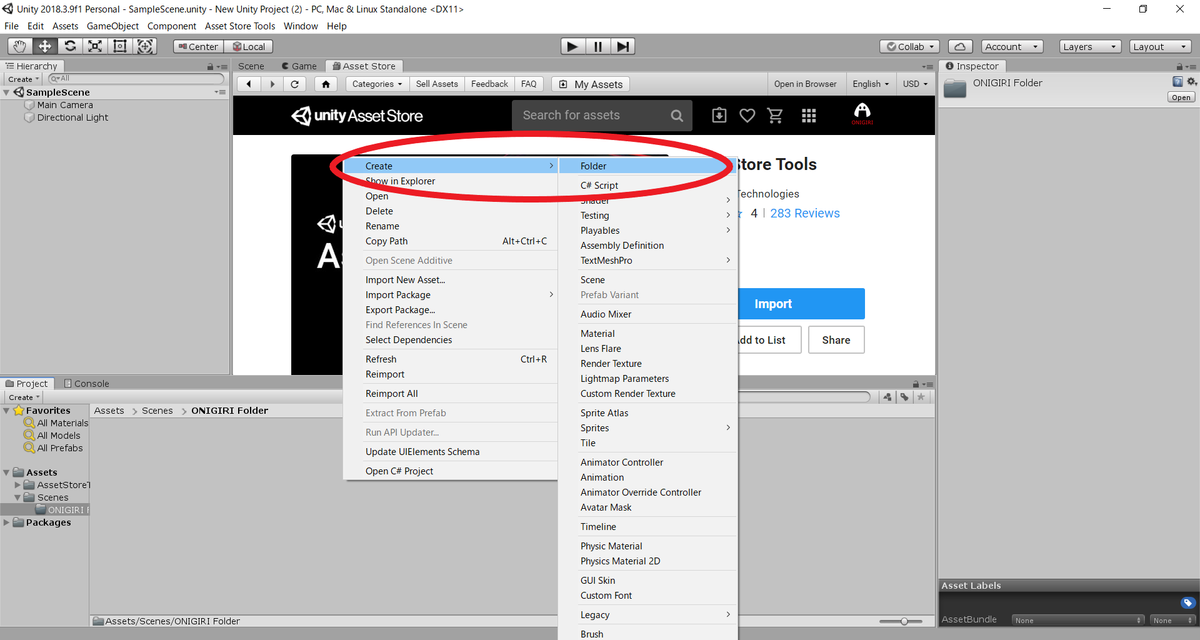
Task: Select the Rotate tool
Action: coord(70,46)
